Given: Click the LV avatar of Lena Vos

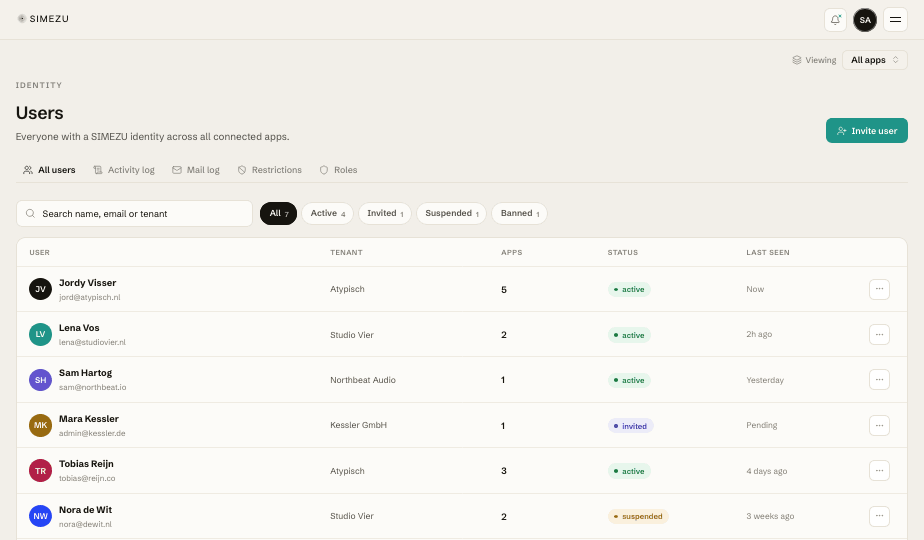Looking at the screenshot, I should coord(41,334).
